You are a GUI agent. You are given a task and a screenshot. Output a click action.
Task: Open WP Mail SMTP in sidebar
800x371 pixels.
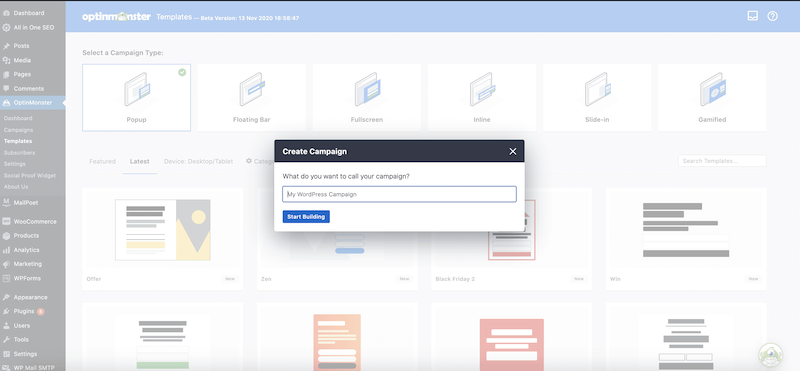coord(33,366)
